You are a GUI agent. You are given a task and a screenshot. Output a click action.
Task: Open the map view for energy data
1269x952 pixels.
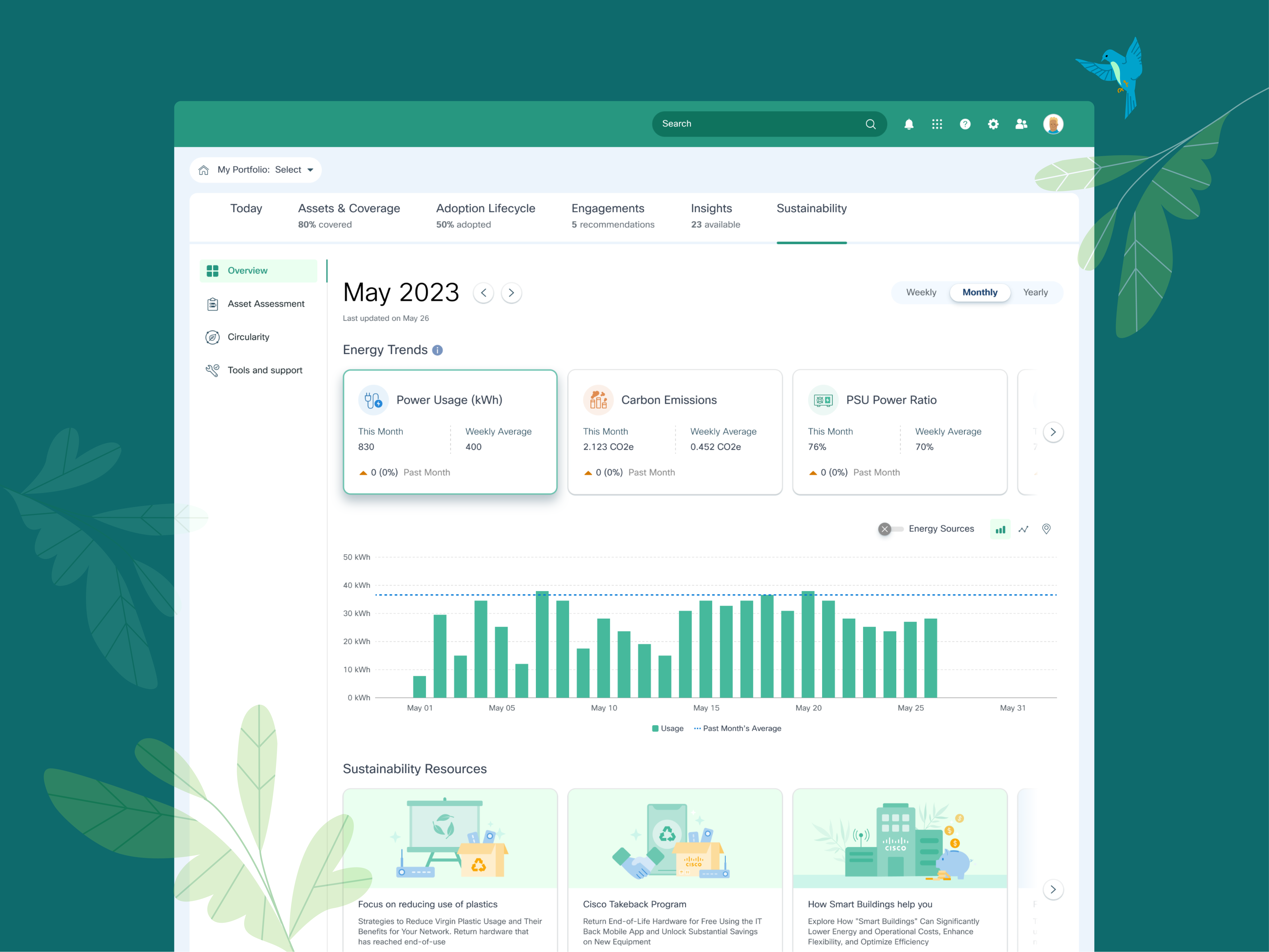click(x=1046, y=529)
